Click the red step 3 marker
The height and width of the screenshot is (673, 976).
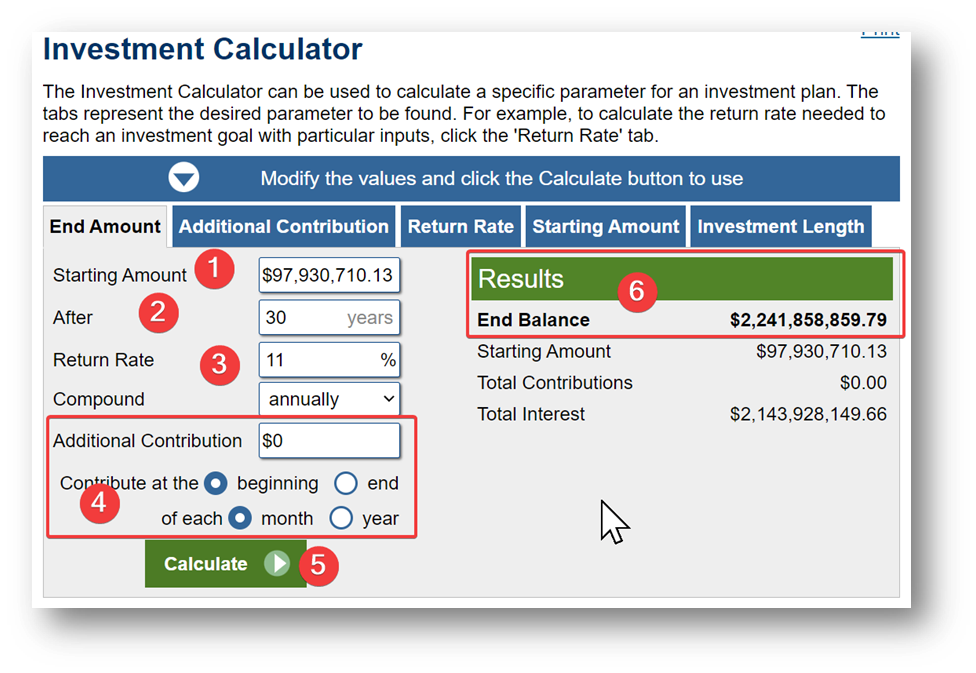(x=219, y=364)
